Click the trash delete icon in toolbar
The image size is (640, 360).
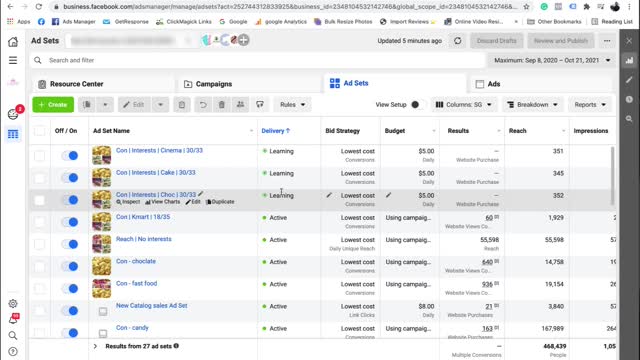point(222,104)
